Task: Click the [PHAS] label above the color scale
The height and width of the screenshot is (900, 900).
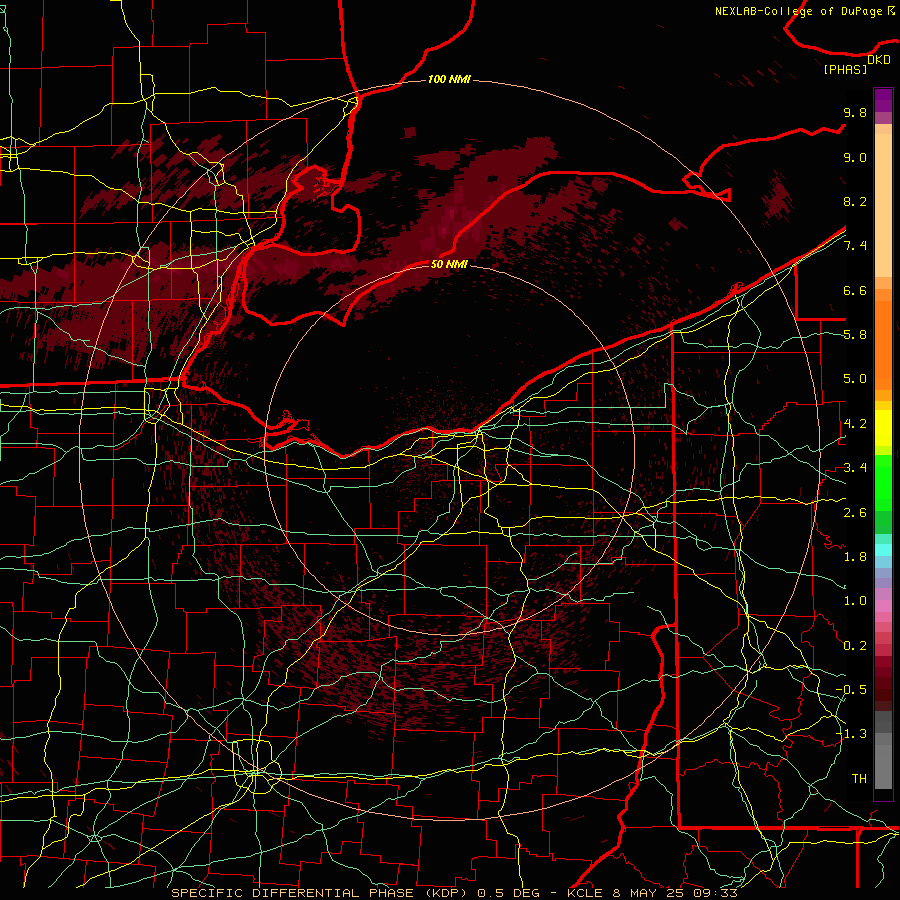Action: coord(845,70)
